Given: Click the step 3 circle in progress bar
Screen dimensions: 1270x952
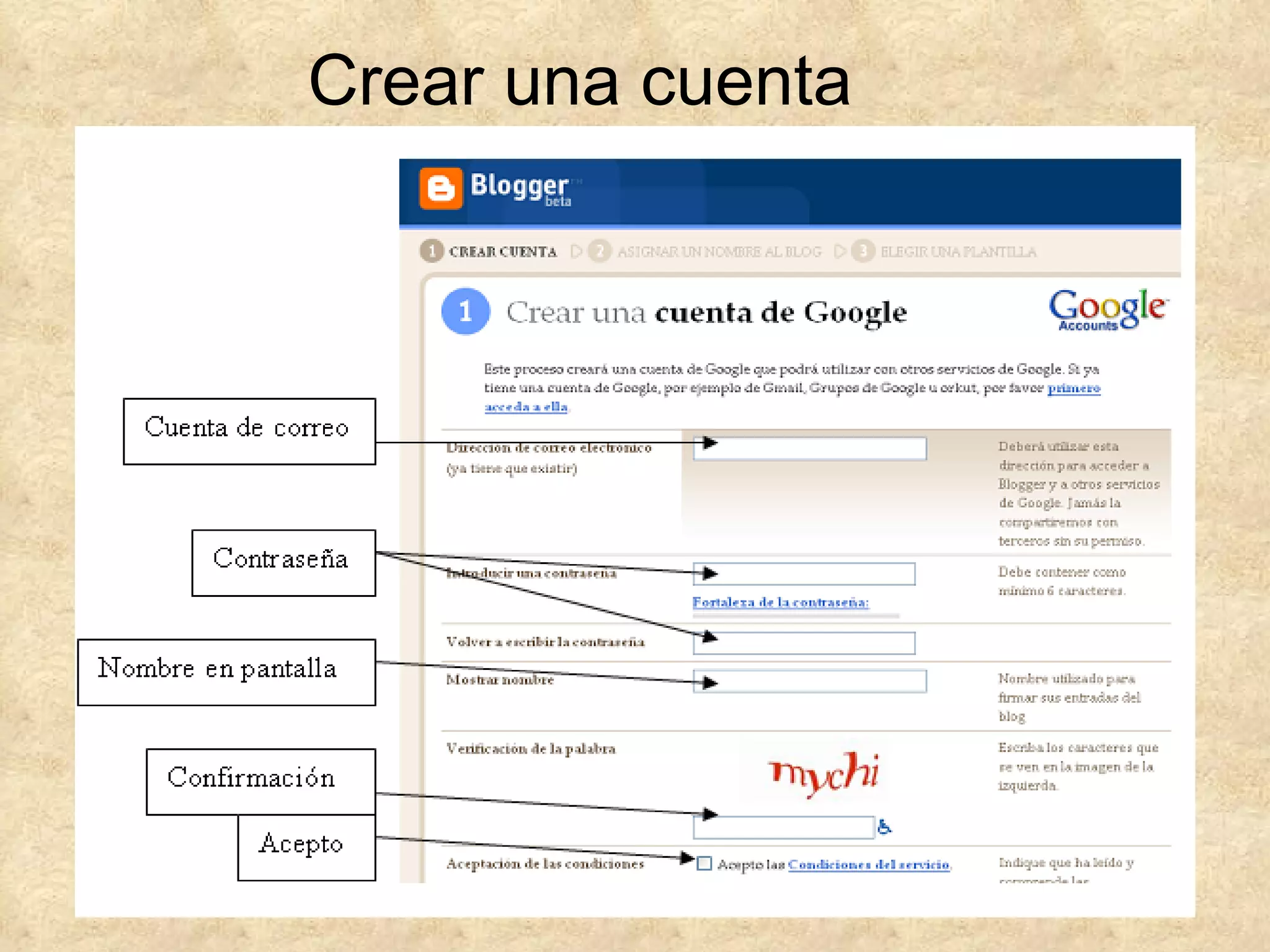Looking at the screenshot, I should click(x=863, y=251).
